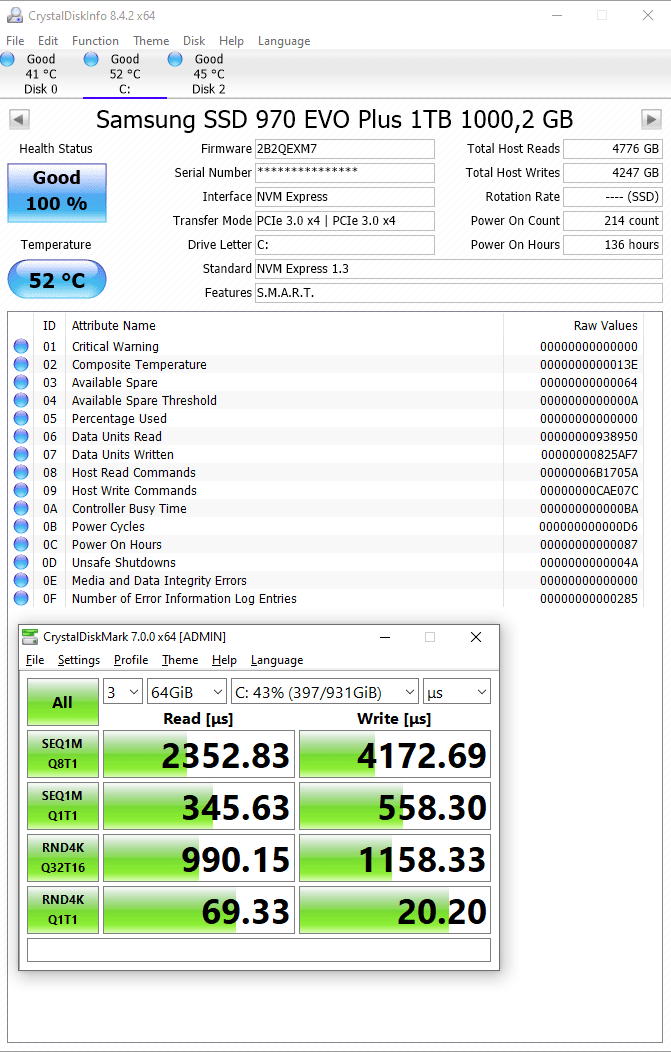Run the SEQ1M Q1T1 test
This screenshot has width=671, height=1052.
(63, 806)
